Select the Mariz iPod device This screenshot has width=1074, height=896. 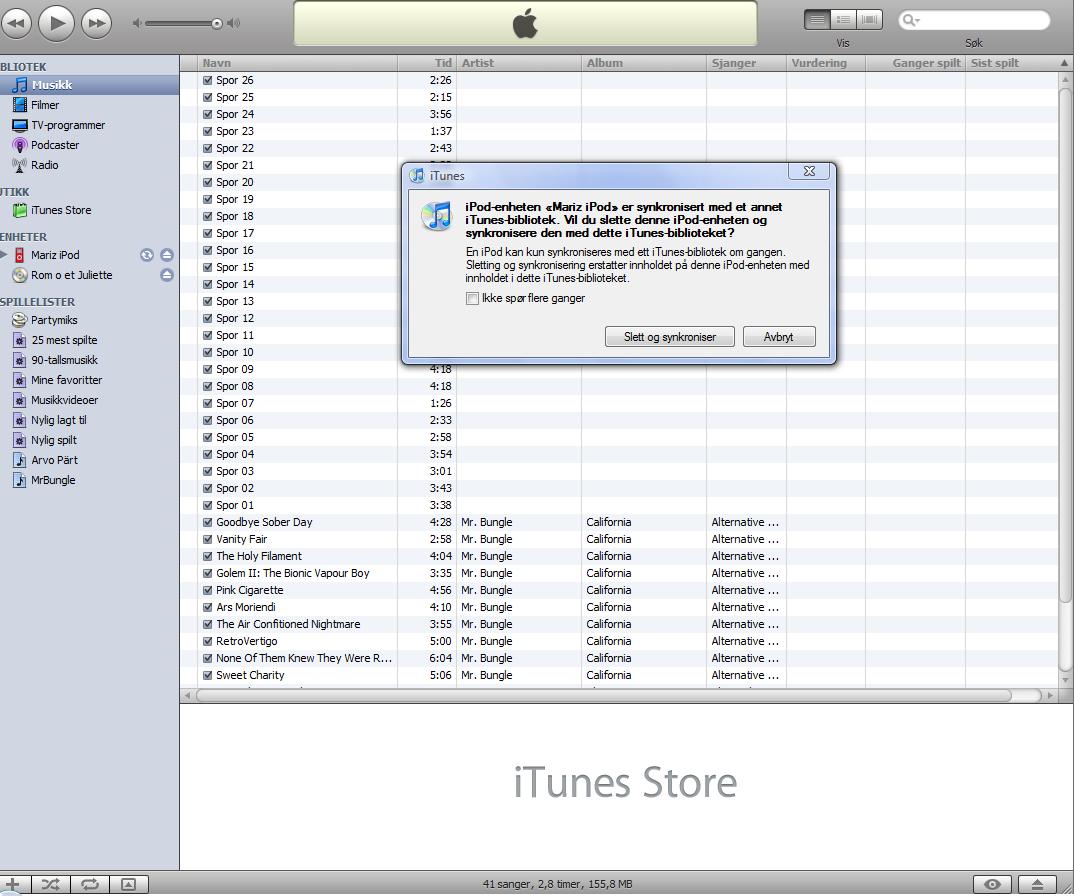[55, 255]
